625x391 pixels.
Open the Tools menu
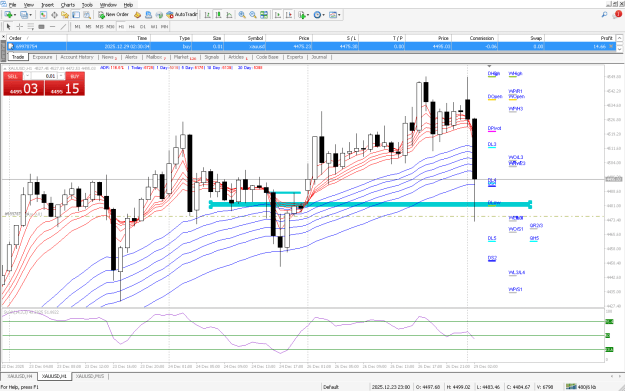pyautogui.click(x=87, y=5)
